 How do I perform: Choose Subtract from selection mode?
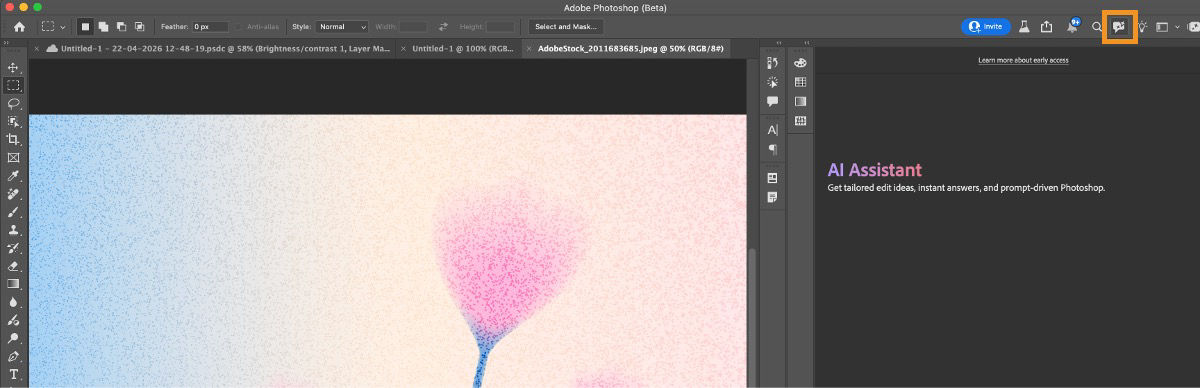pos(121,27)
